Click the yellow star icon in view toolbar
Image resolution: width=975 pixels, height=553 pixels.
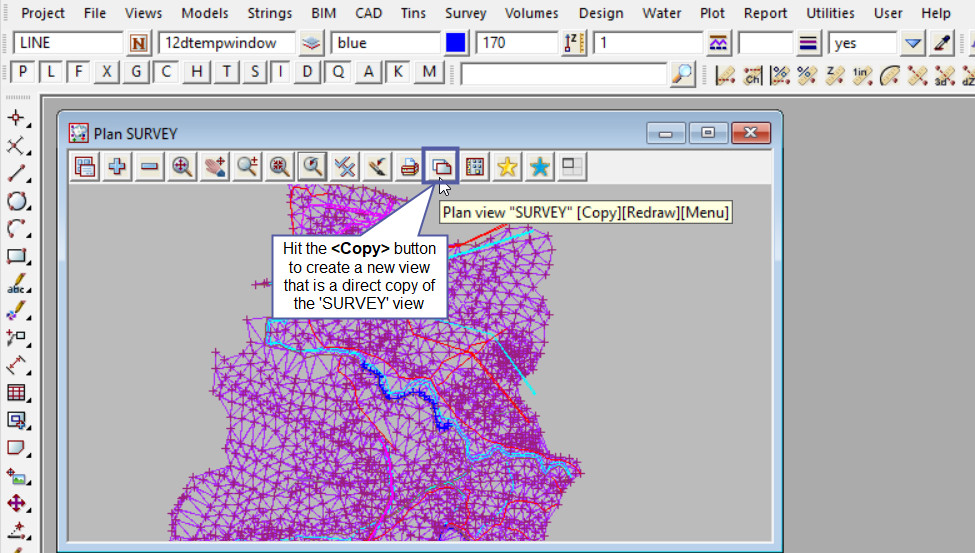pos(507,167)
